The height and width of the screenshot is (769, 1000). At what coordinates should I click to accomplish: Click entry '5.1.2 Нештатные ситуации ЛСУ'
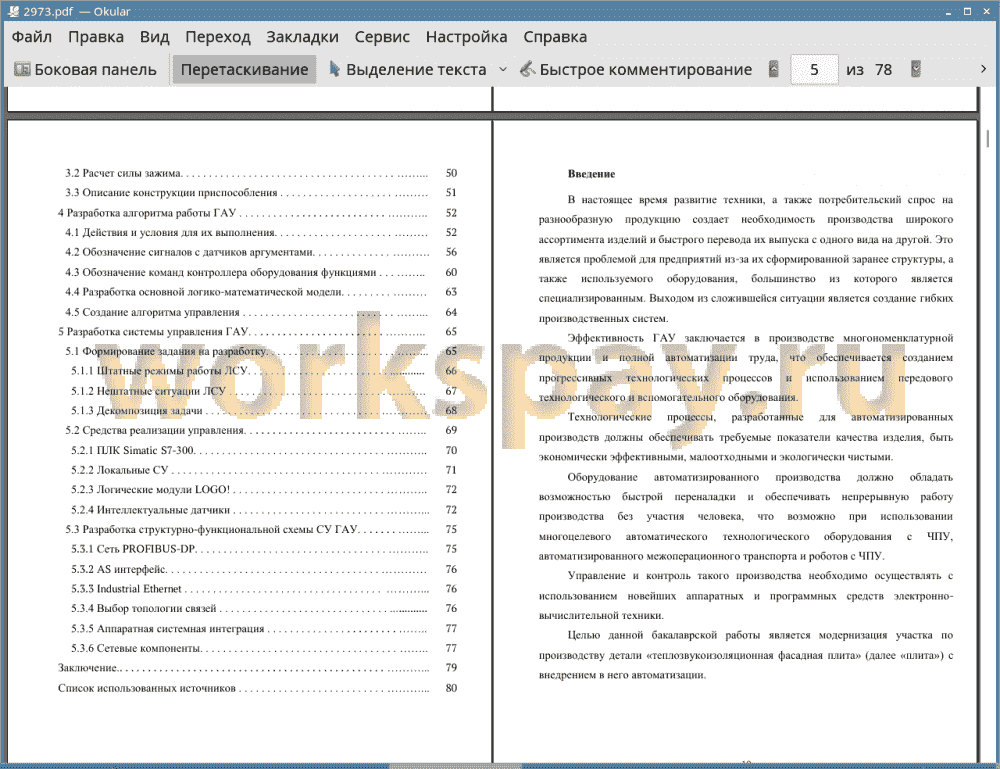click(x=149, y=391)
